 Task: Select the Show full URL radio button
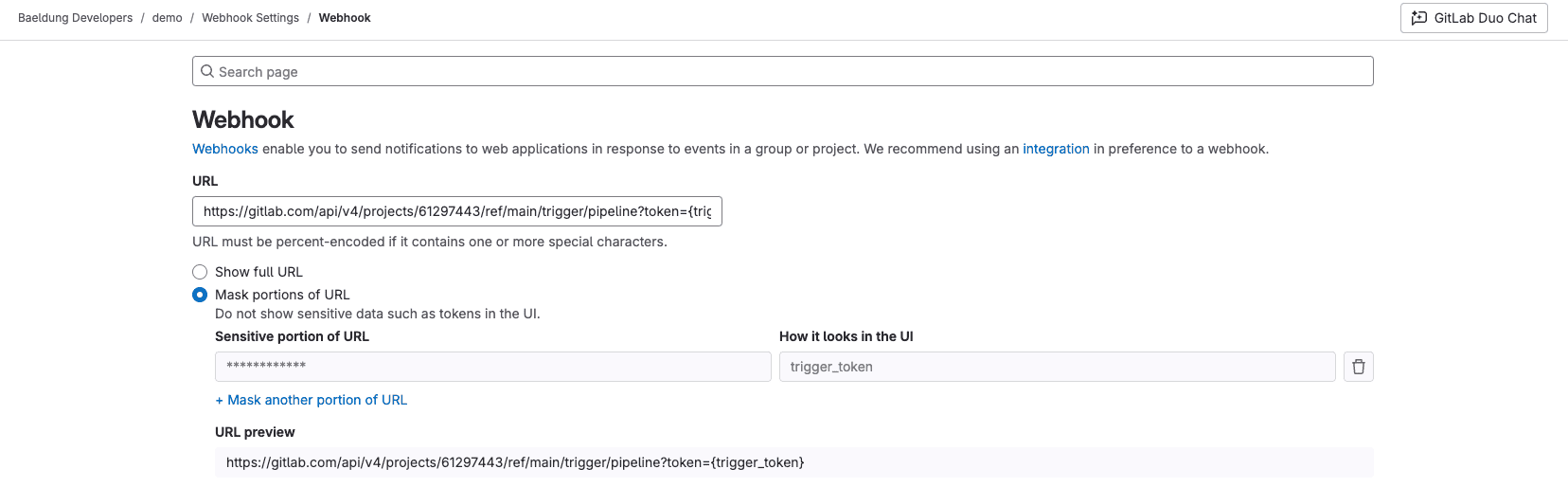(200, 272)
